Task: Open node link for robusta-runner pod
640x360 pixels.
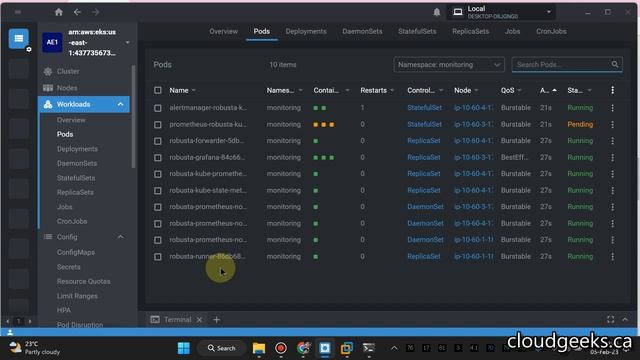Action: [473, 256]
